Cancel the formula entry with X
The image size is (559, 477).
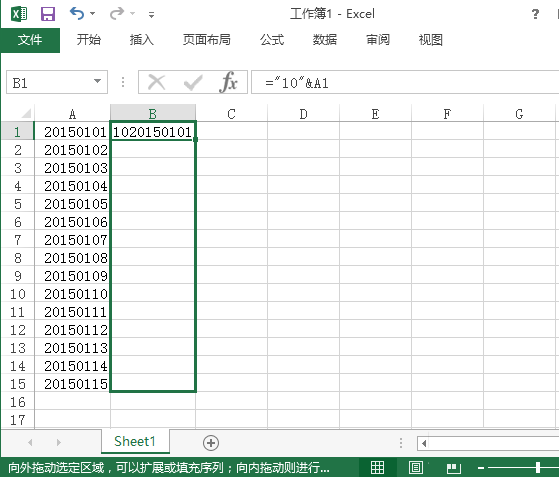point(157,82)
